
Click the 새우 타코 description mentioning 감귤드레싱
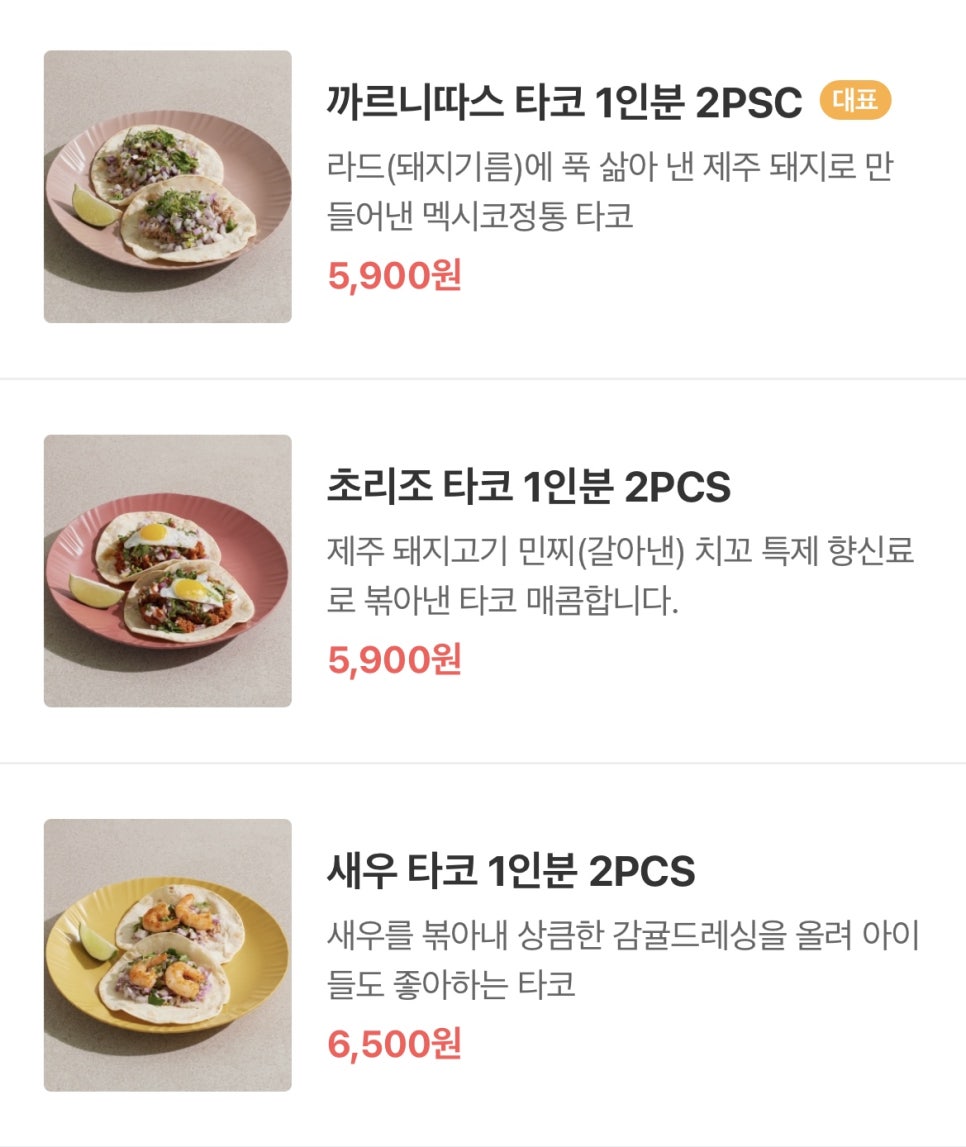pyautogui.click(x=622, y=960)
